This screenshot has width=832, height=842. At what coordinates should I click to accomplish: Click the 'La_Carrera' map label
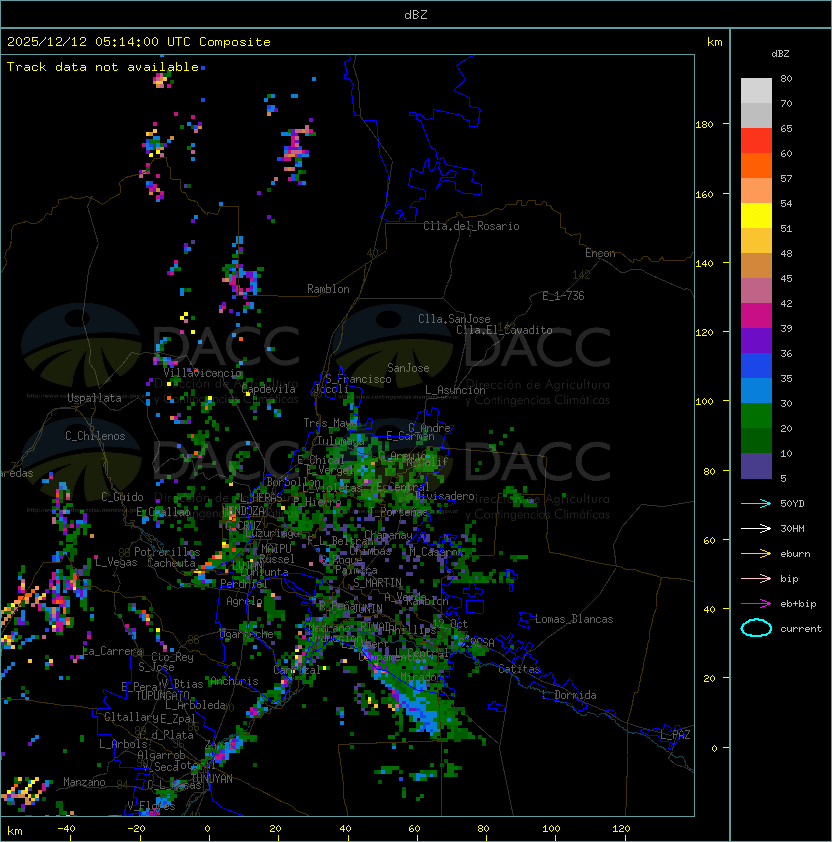click(113, 651)
